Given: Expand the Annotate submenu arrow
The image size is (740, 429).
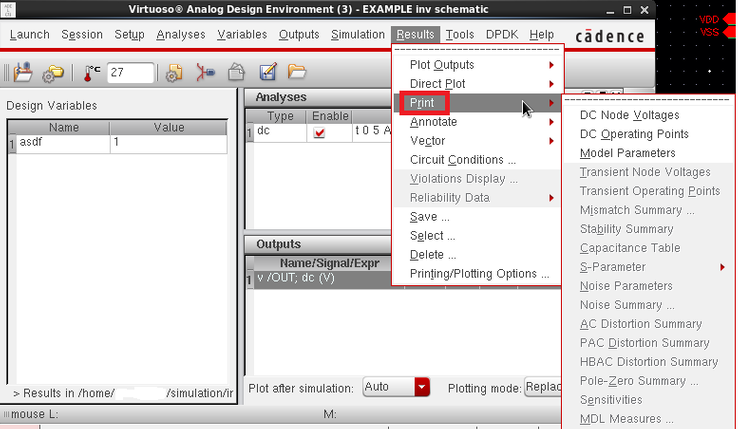Looking at the screenshot, I should coord(551,122).
